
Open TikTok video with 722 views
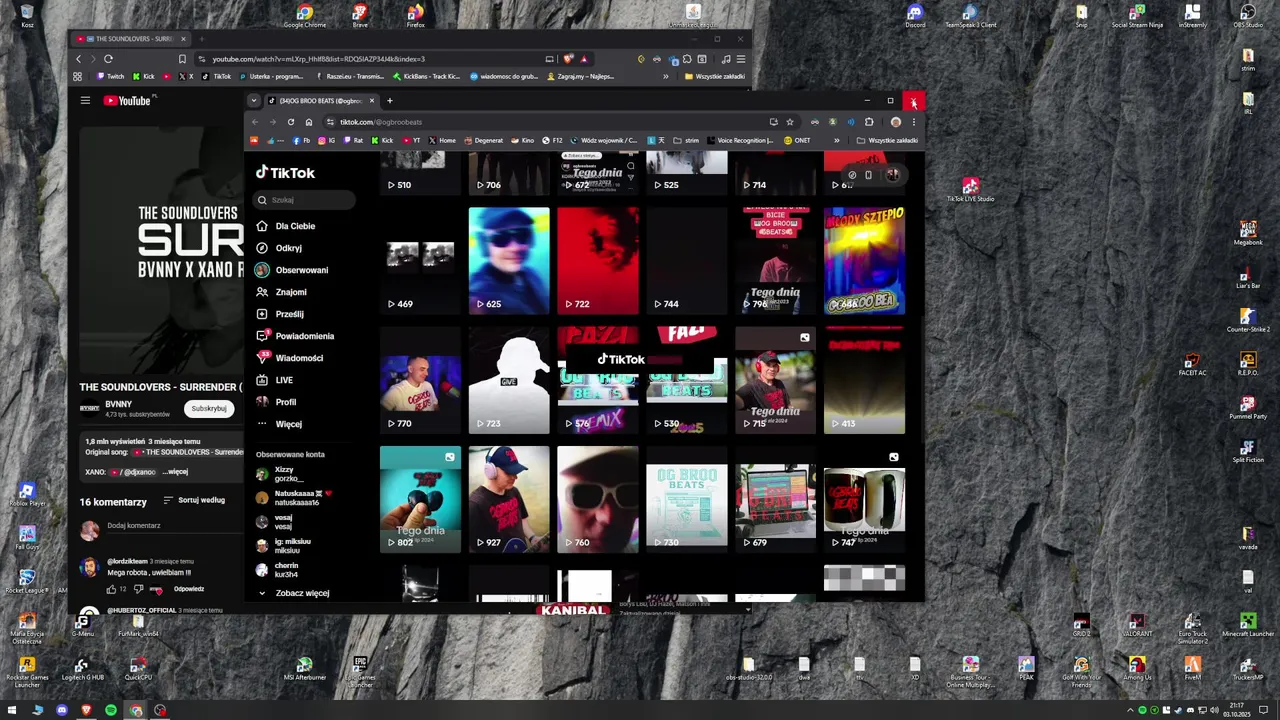tap(598, 261)
